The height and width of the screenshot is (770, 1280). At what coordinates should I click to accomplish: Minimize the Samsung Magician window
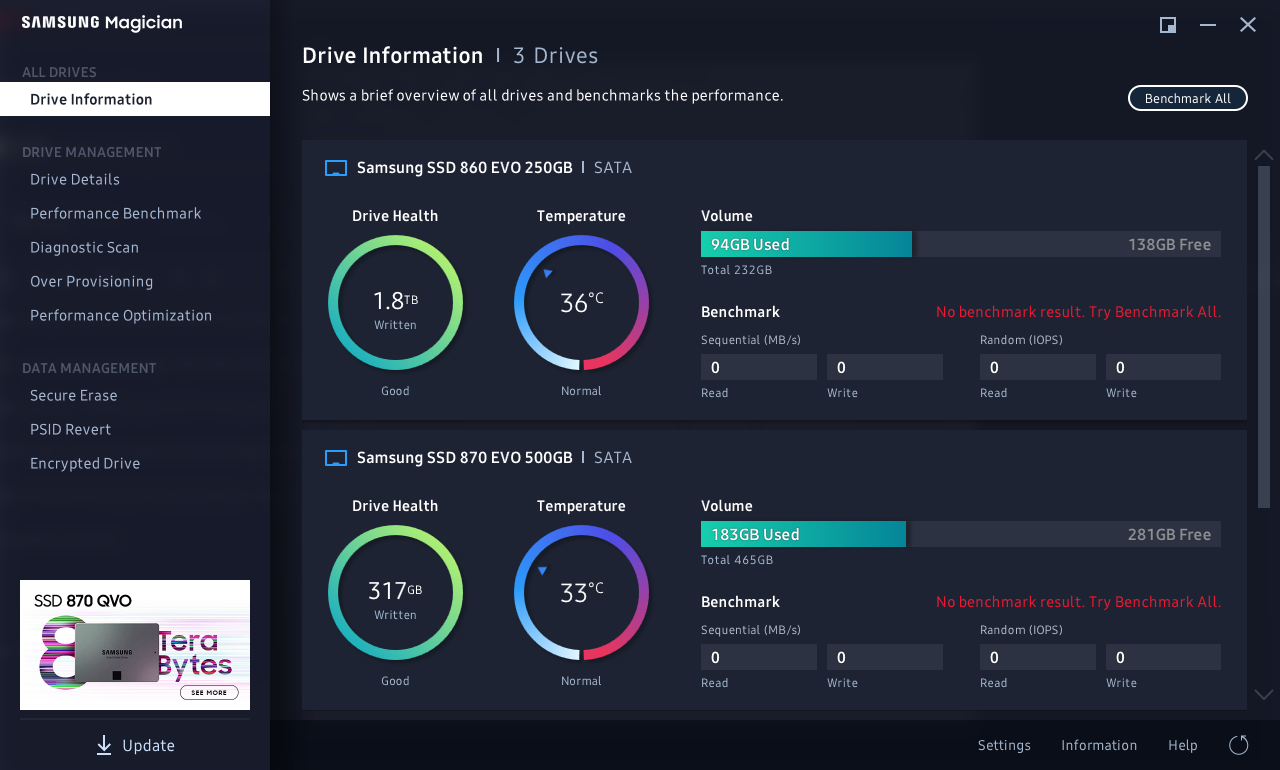point(1208,25)
